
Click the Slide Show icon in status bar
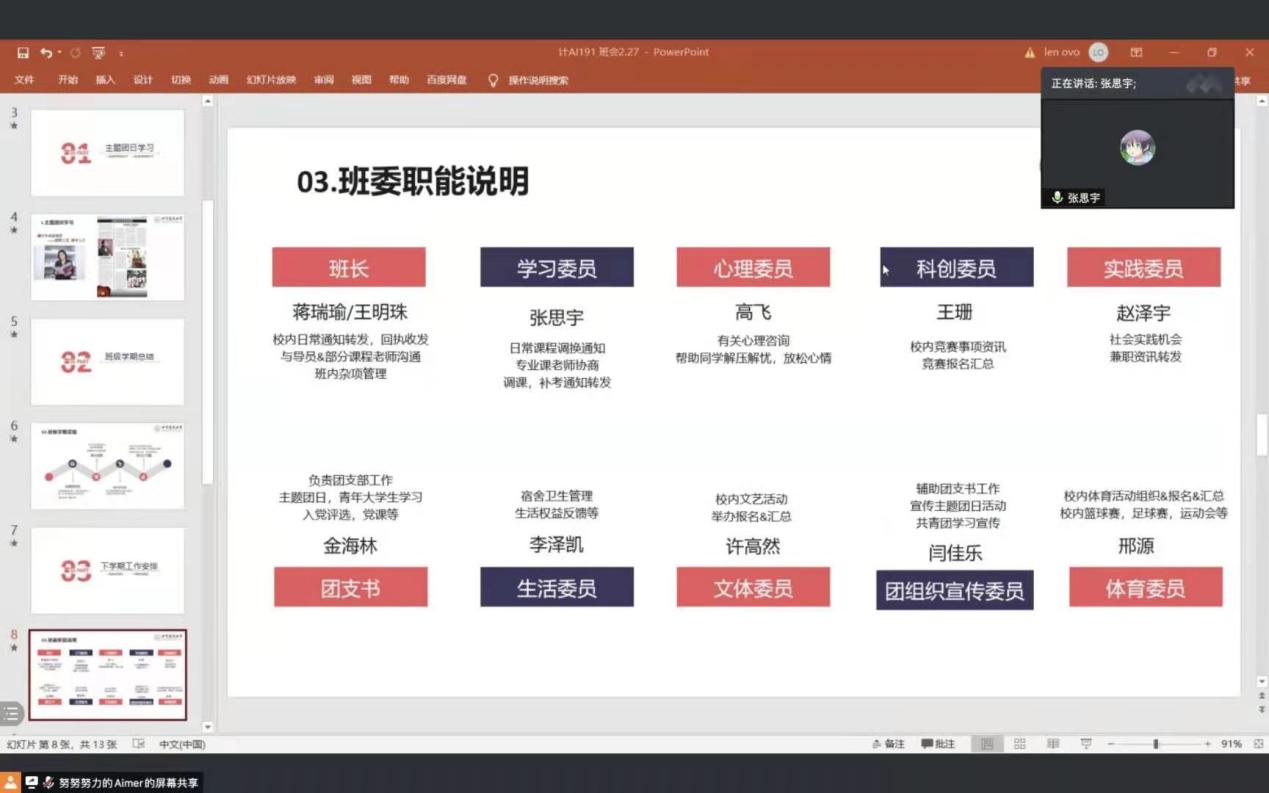pos(1086,744)
